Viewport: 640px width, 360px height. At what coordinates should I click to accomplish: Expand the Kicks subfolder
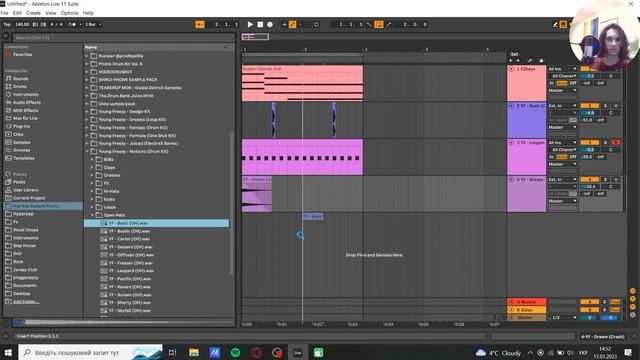point(92,199)
